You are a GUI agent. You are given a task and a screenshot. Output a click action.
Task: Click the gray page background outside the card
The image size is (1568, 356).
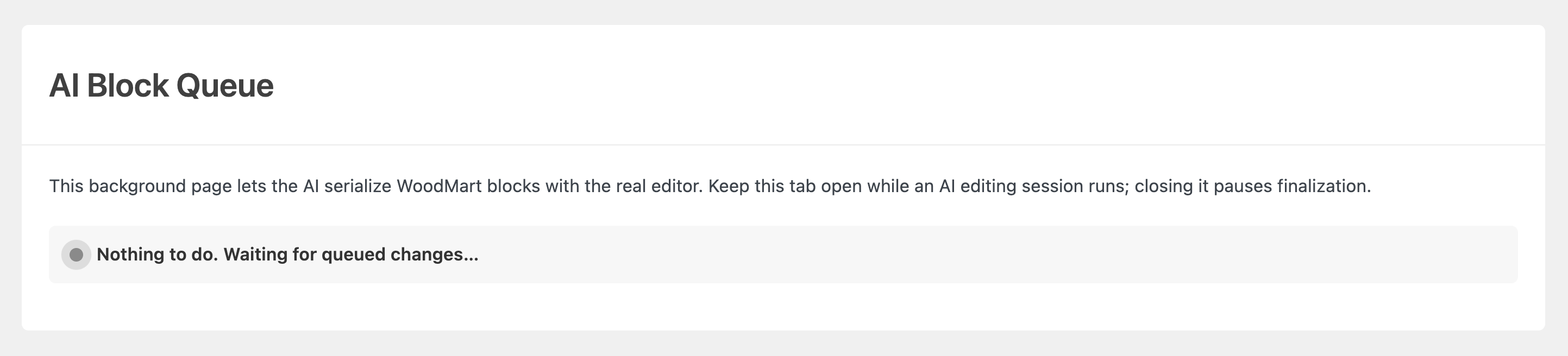click(x=783, y=343)
